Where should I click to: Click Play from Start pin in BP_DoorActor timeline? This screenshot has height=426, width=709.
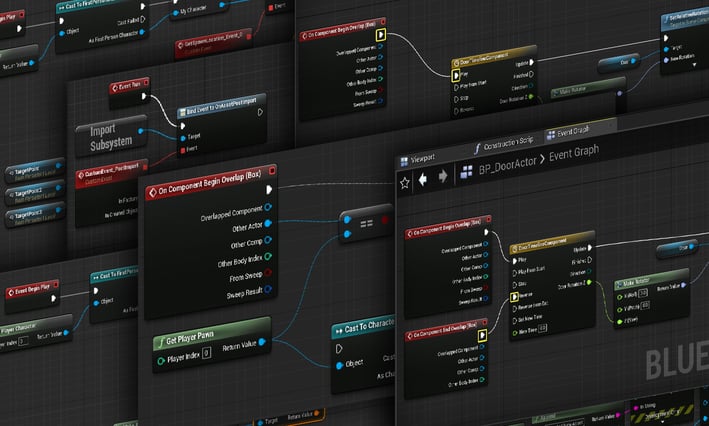point(515,273)
